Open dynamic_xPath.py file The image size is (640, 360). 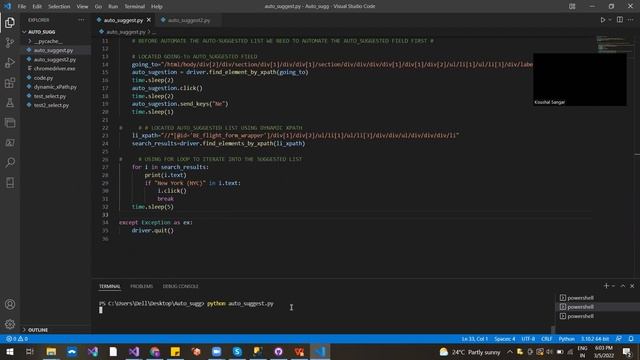[56, 87]
